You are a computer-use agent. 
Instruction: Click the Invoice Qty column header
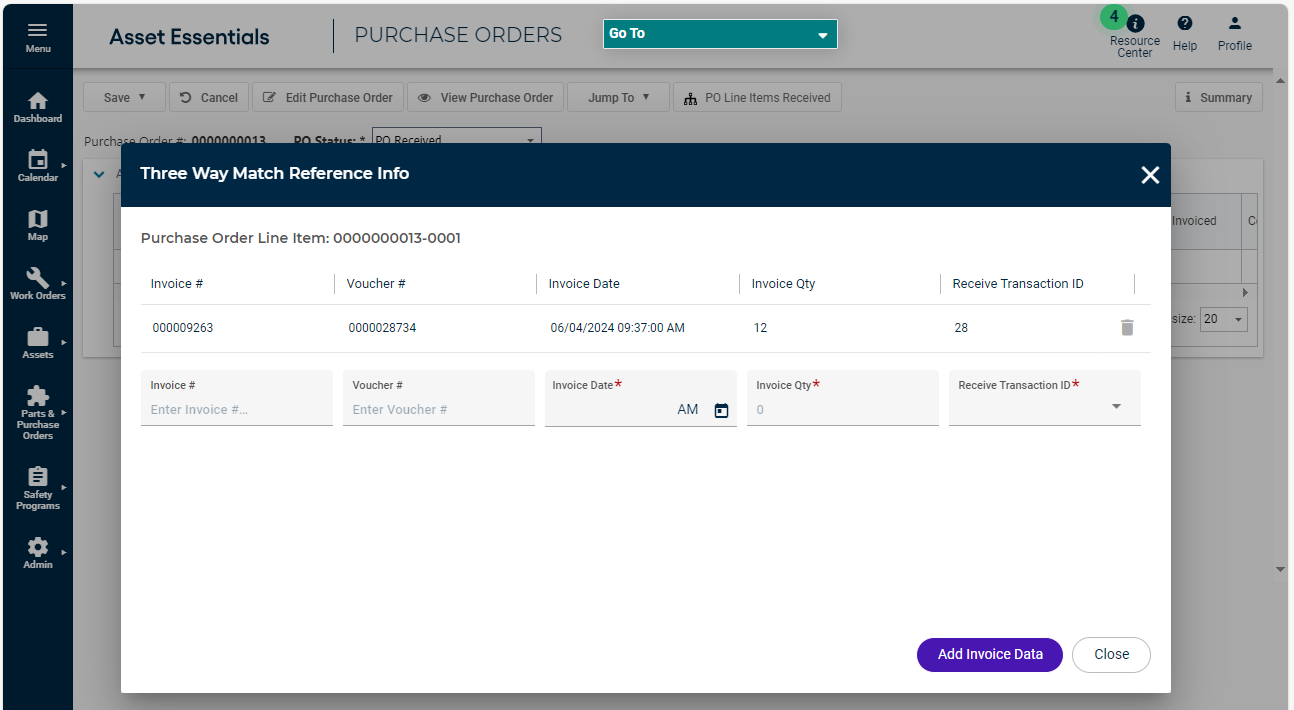click(783, 284)
